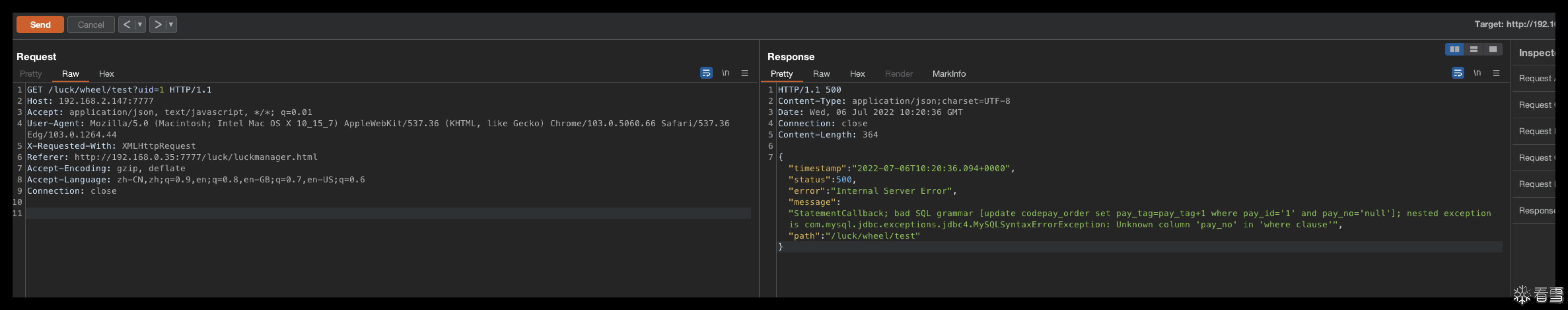Click the HTTP/1.1 500 status line
This screenshot has width=1568, height=310.
click(809, 90)
